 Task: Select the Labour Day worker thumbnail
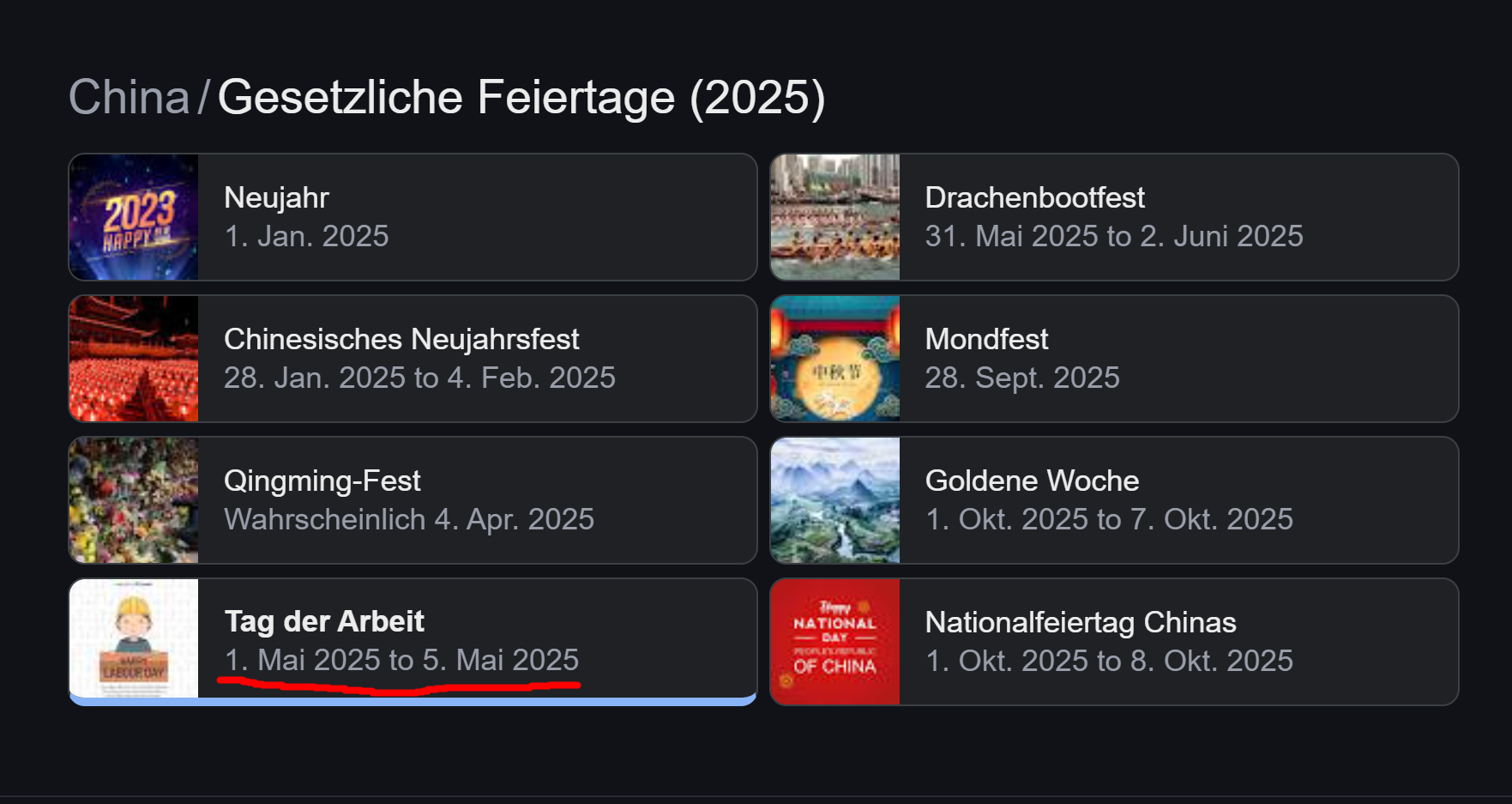pyautogui.click(x=134, y=639)
